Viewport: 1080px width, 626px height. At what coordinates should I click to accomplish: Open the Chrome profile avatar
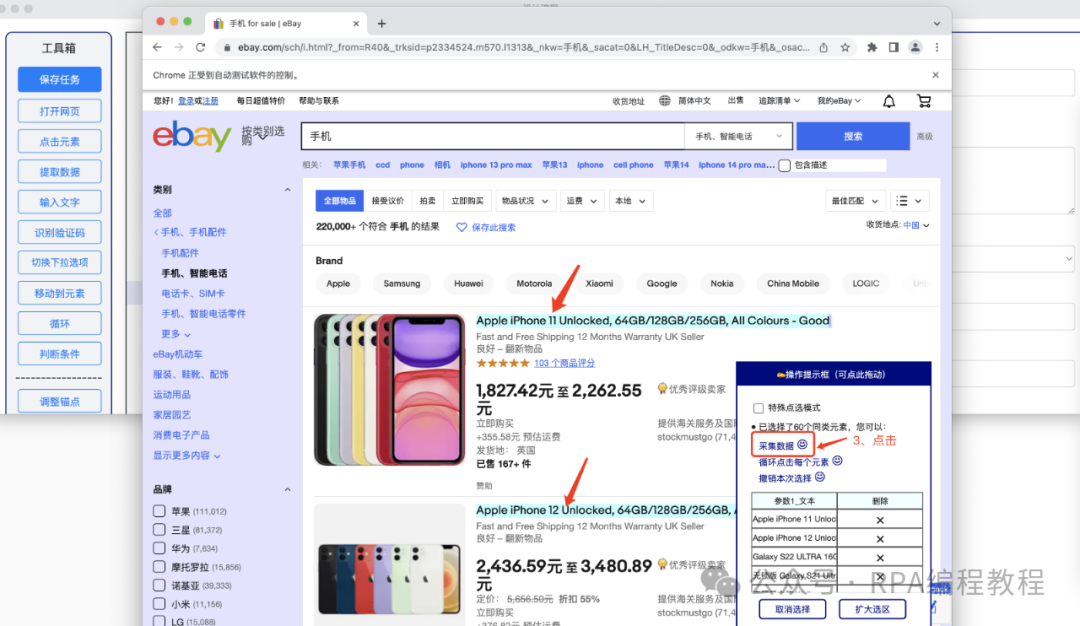(915, 48)
